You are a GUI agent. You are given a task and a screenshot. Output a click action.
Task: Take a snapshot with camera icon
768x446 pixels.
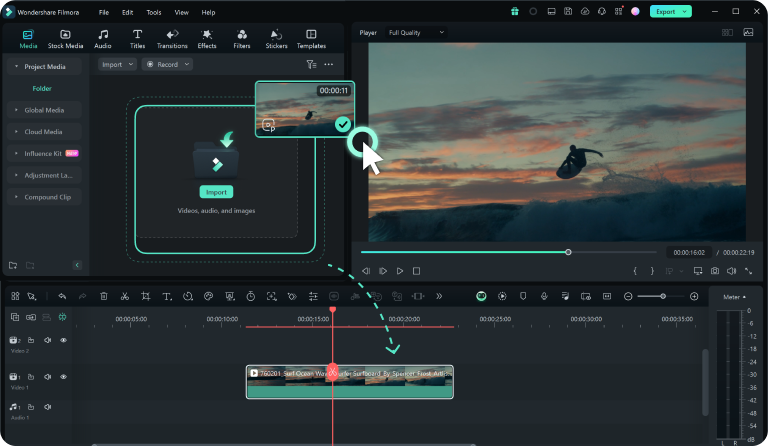(x=715, y=271)
